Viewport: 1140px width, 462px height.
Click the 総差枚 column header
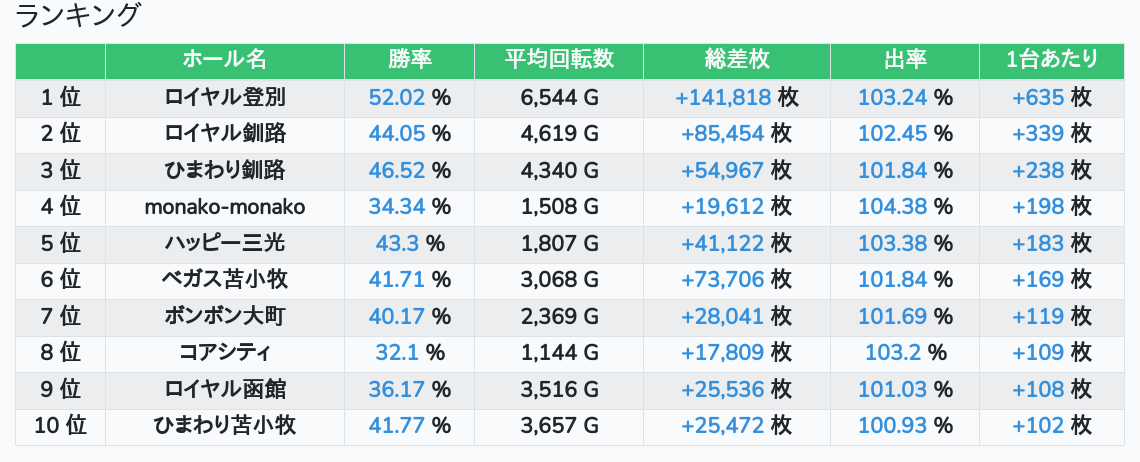coord(736,60)
